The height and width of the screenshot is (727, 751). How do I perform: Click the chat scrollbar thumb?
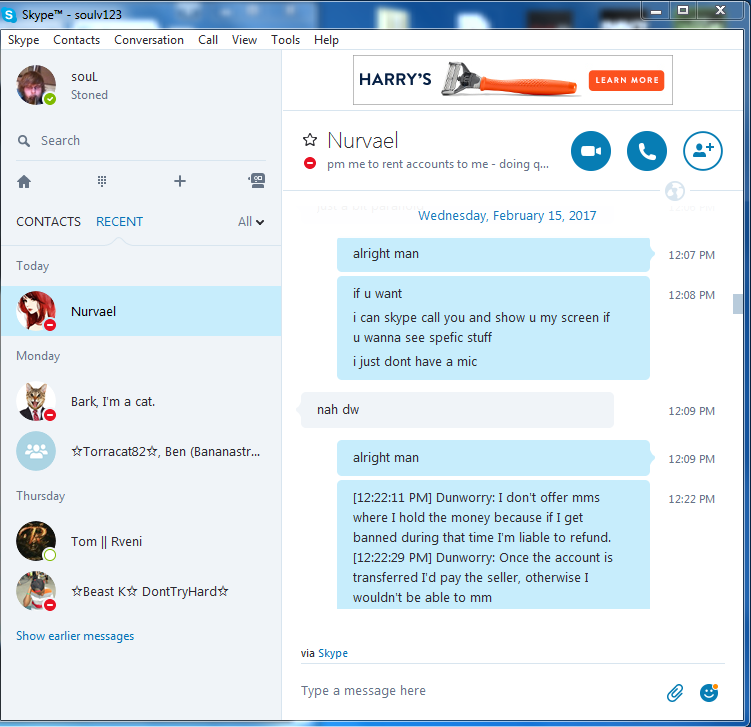738,304
